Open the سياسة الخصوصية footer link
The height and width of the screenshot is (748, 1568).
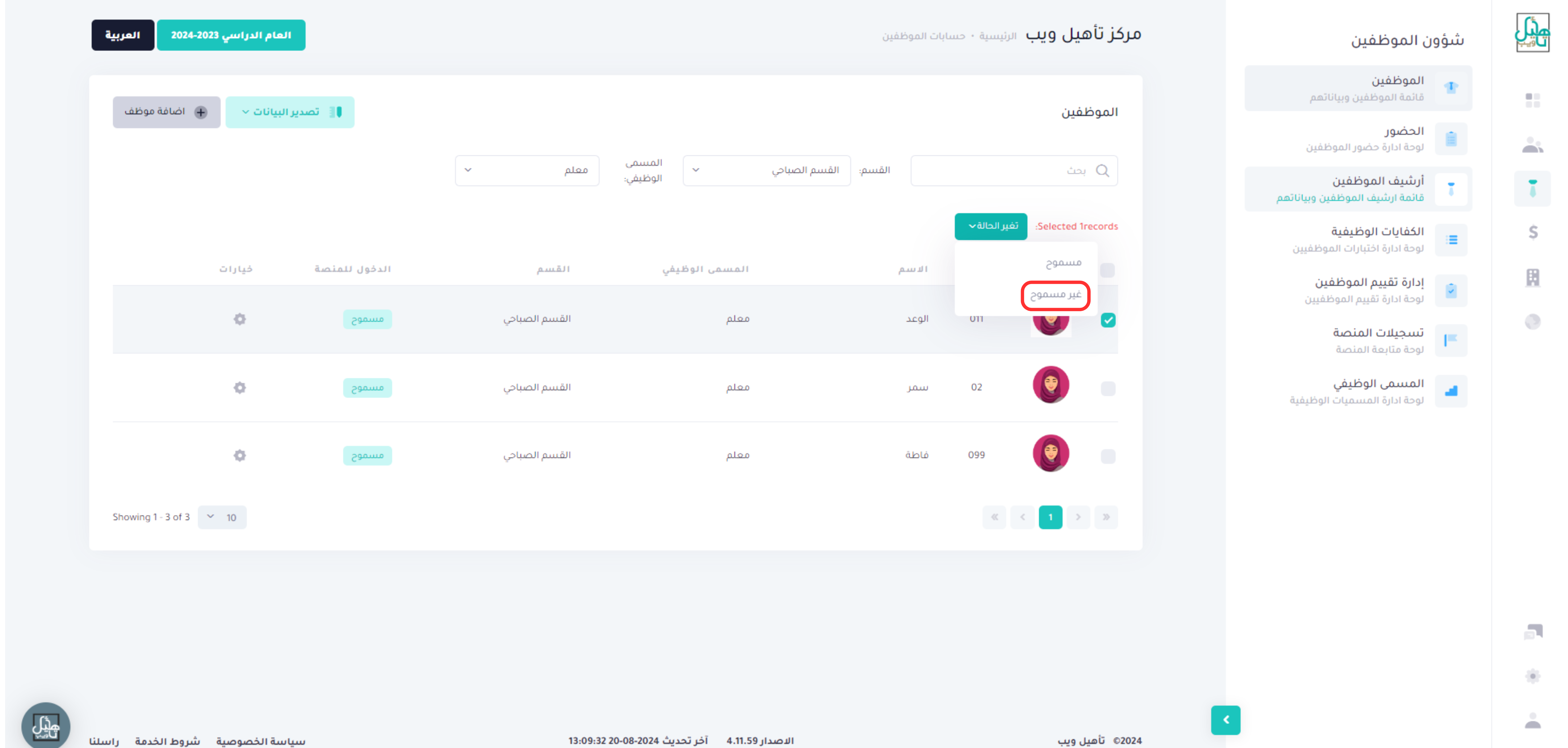pos(261,741)
